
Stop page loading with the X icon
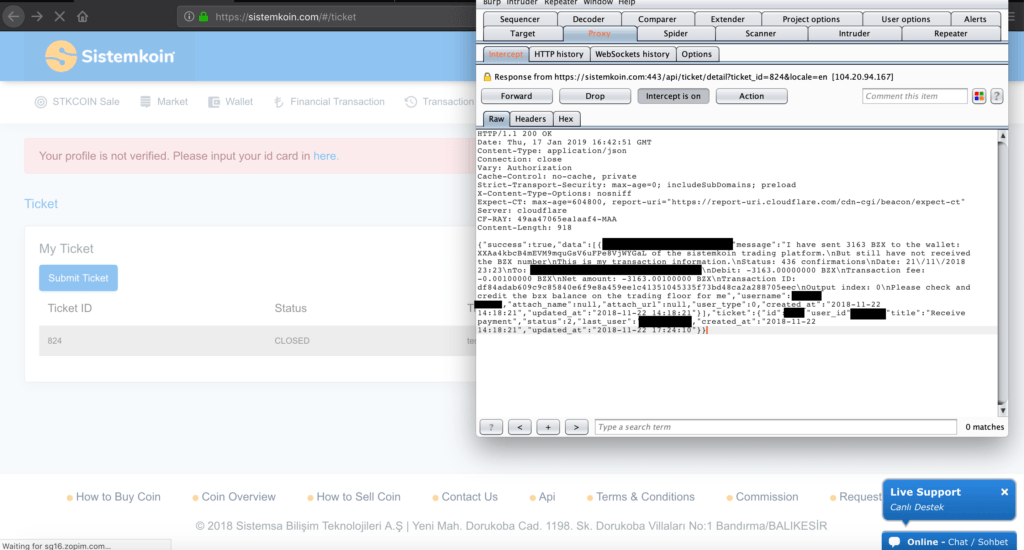coord(59,17)
